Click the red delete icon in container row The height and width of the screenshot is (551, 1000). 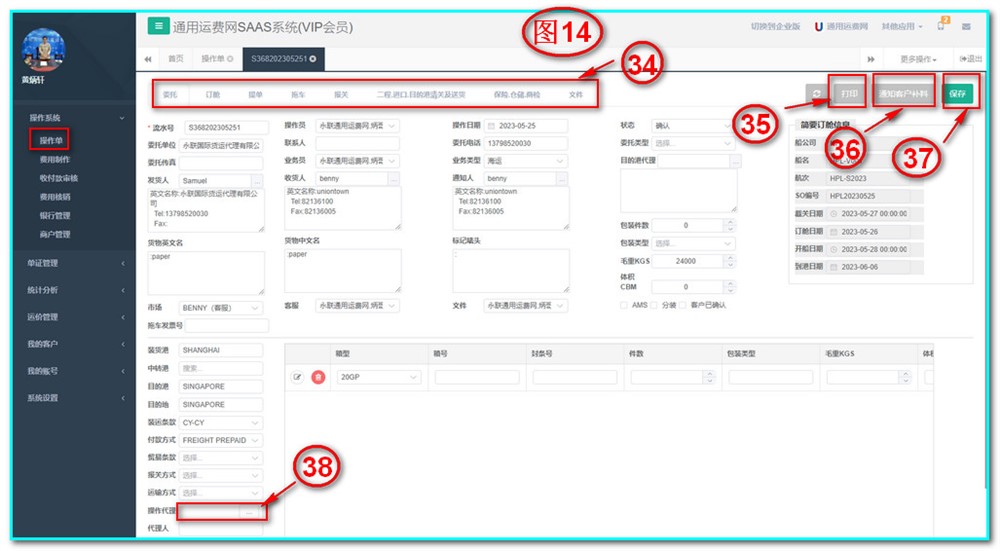coord(318,377)
